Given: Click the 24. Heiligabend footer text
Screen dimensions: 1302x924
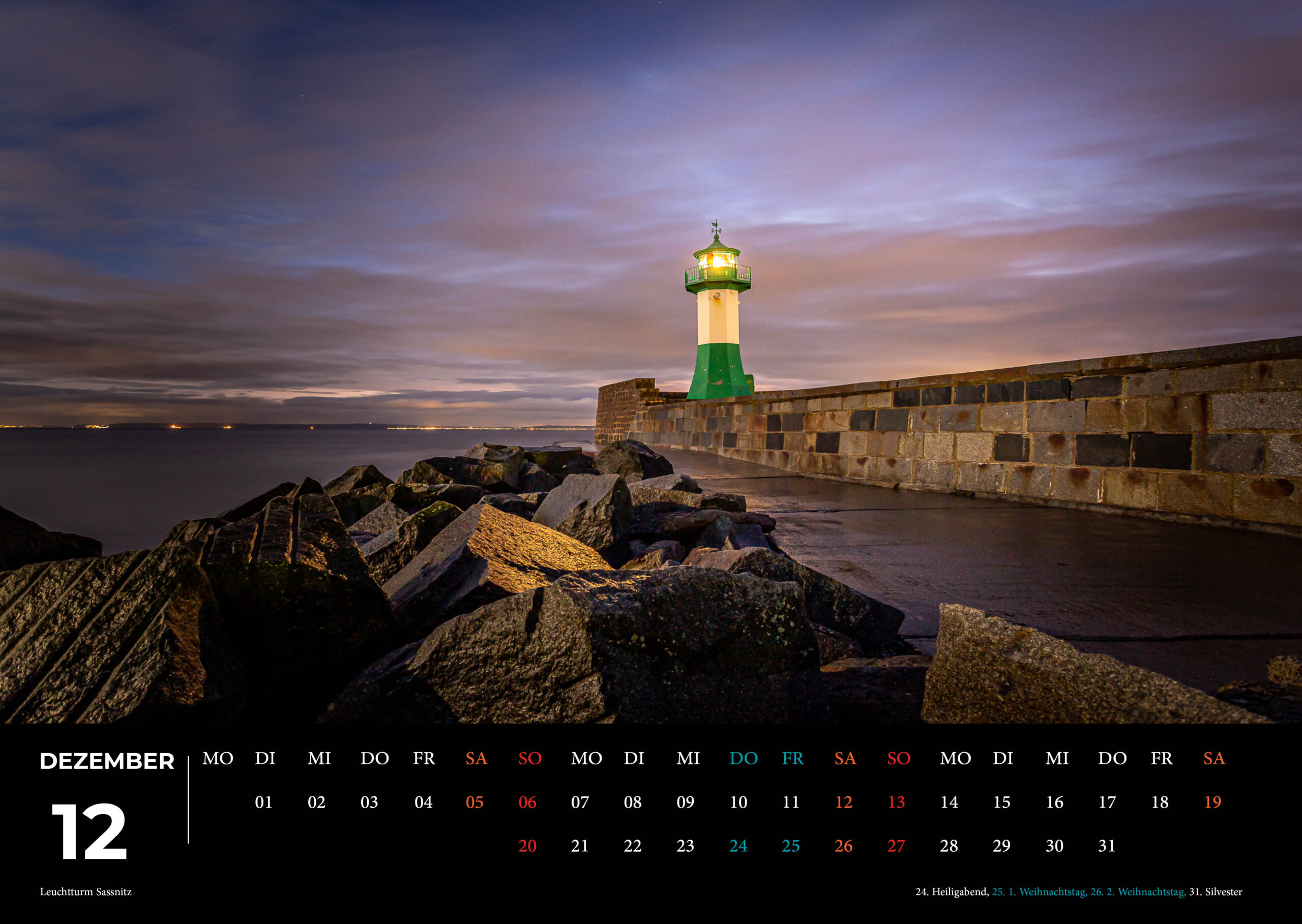Looking at the screenshot, I should [952, 891].
